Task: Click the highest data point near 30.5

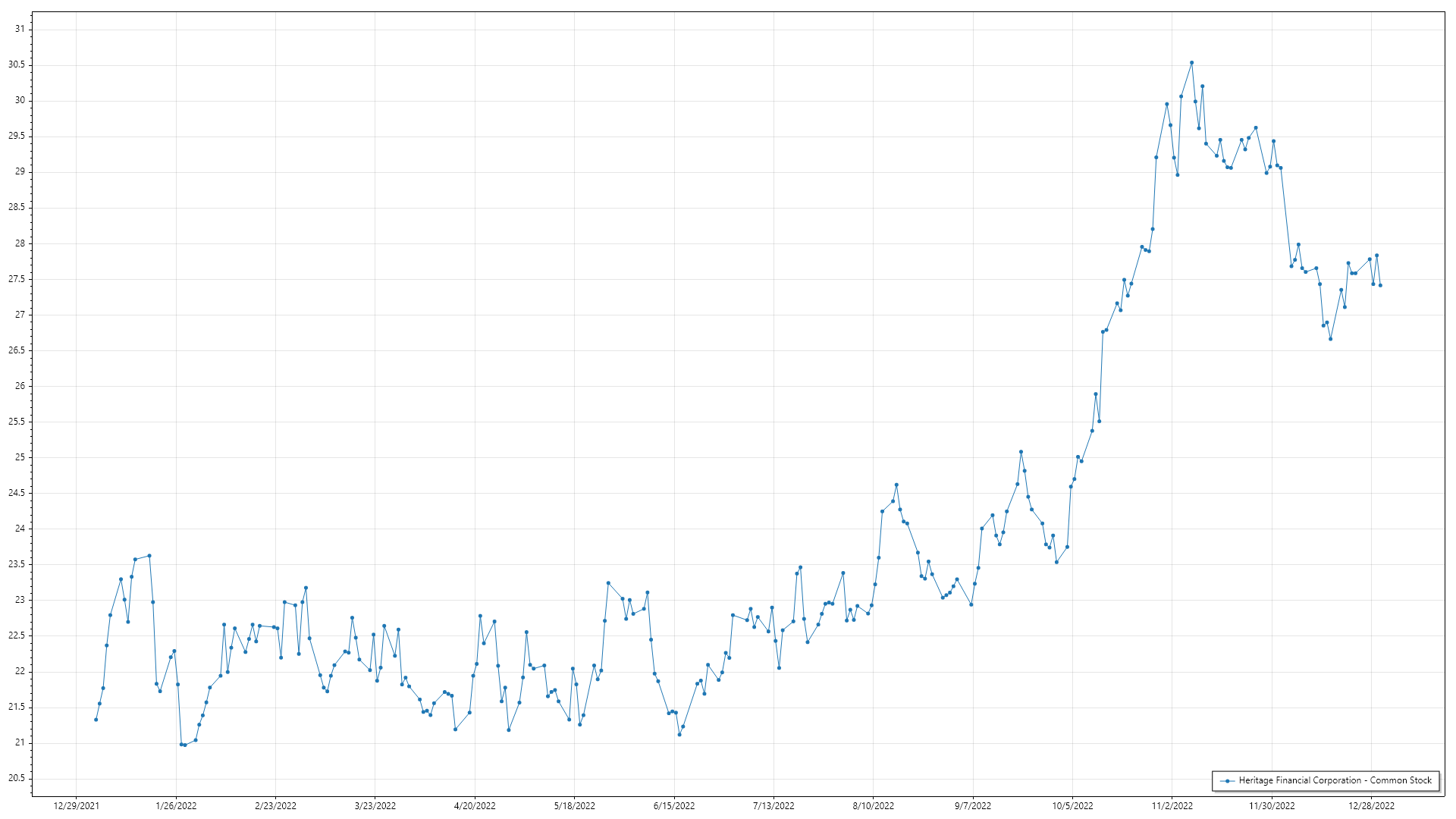Action: [1191, 63]
